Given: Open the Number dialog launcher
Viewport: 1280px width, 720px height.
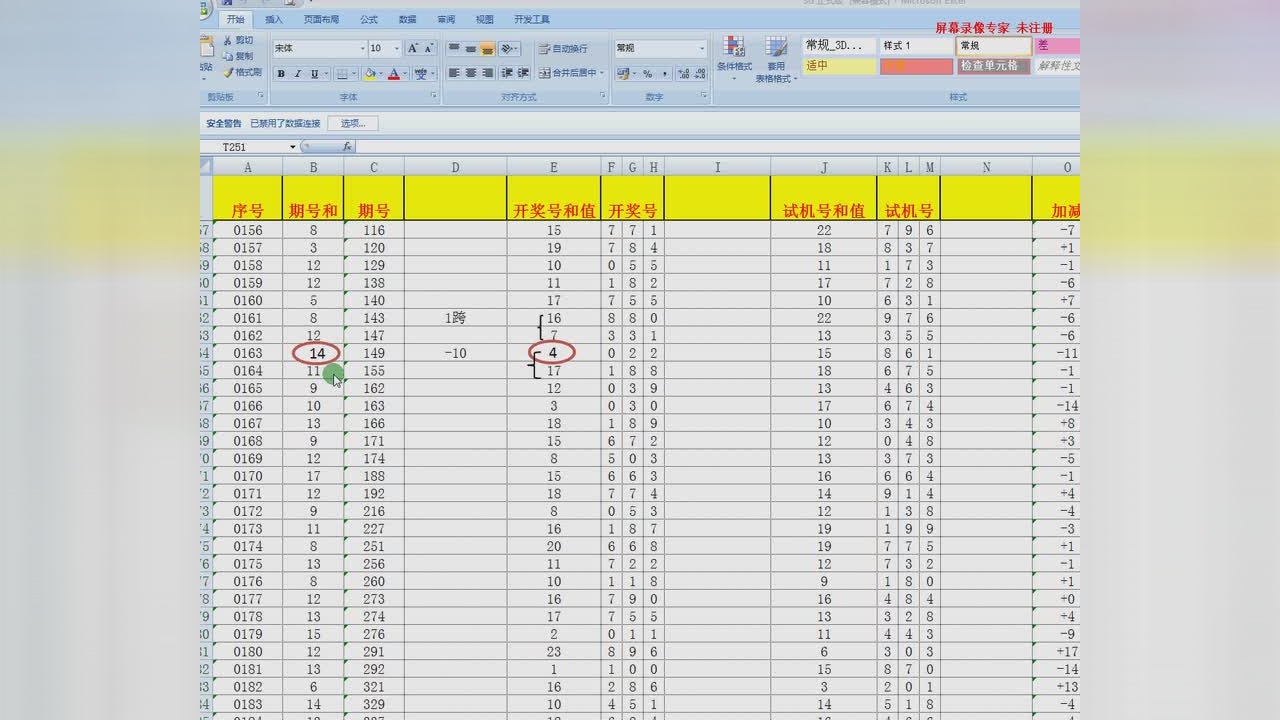Looking at the screenshot, I should (704, 96).
